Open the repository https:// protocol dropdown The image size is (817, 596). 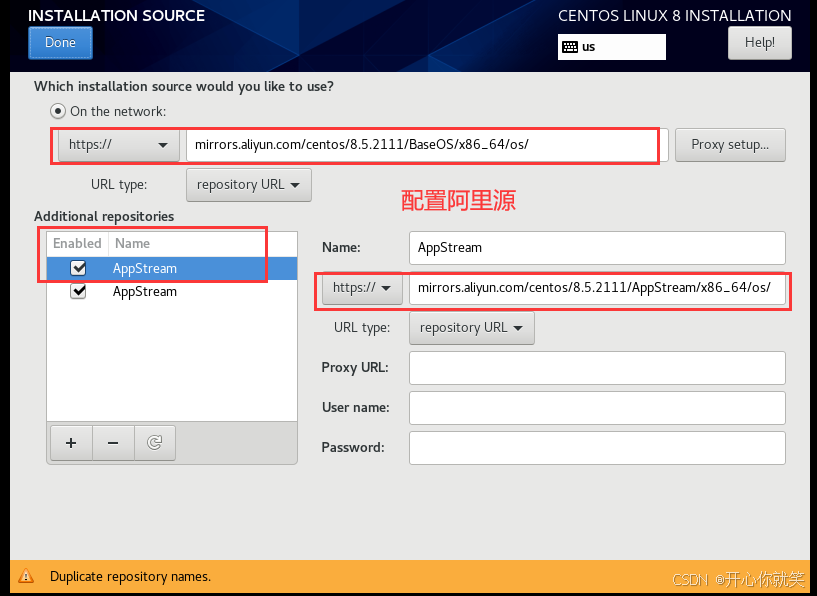coord(361,288)
